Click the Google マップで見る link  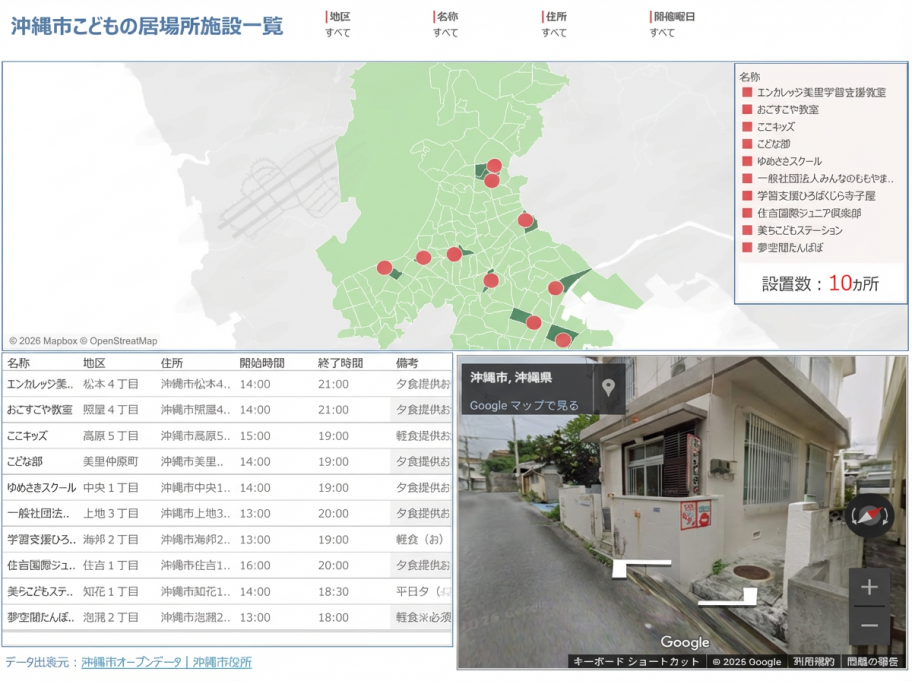[x=524, y=405]
